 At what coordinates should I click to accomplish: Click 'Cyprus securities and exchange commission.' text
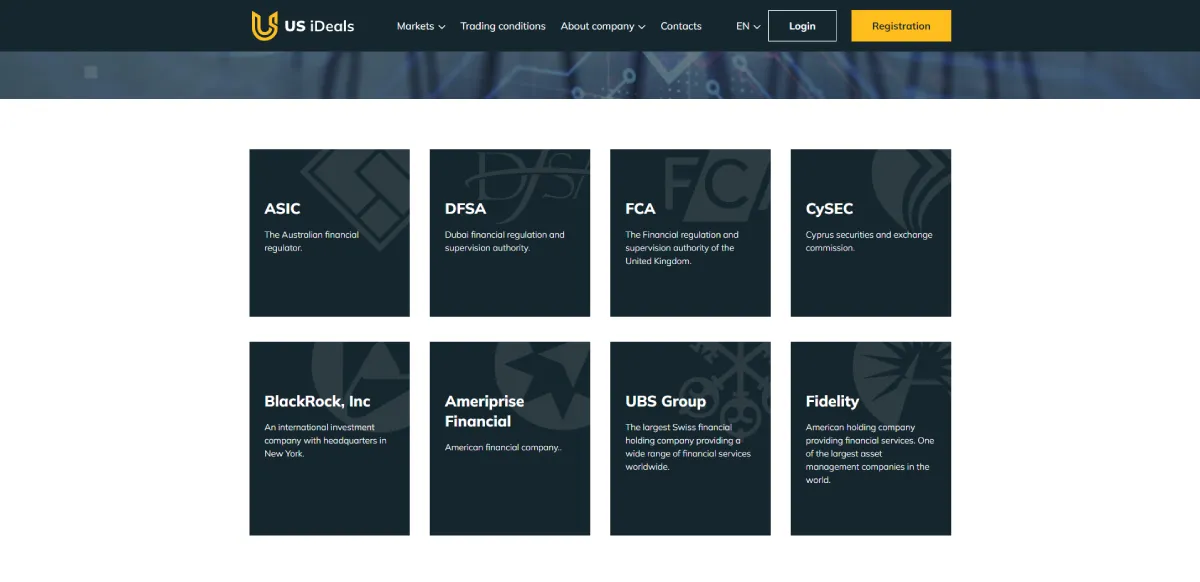(x=868, y=241)
